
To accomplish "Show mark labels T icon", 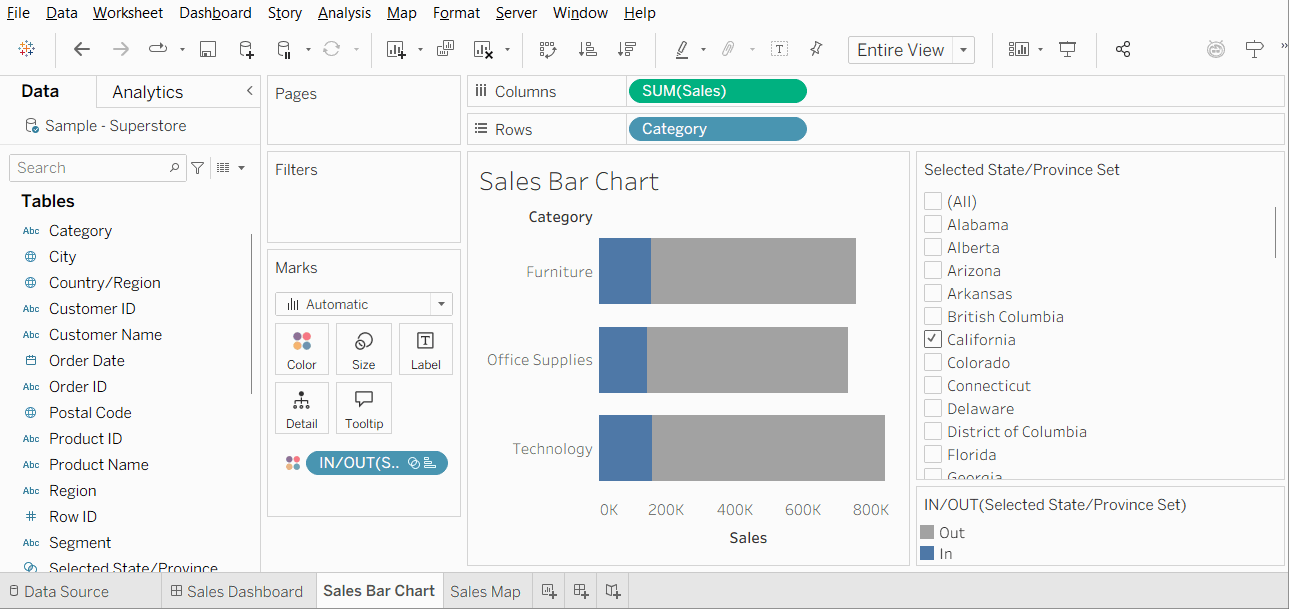I will pos(780,49).
